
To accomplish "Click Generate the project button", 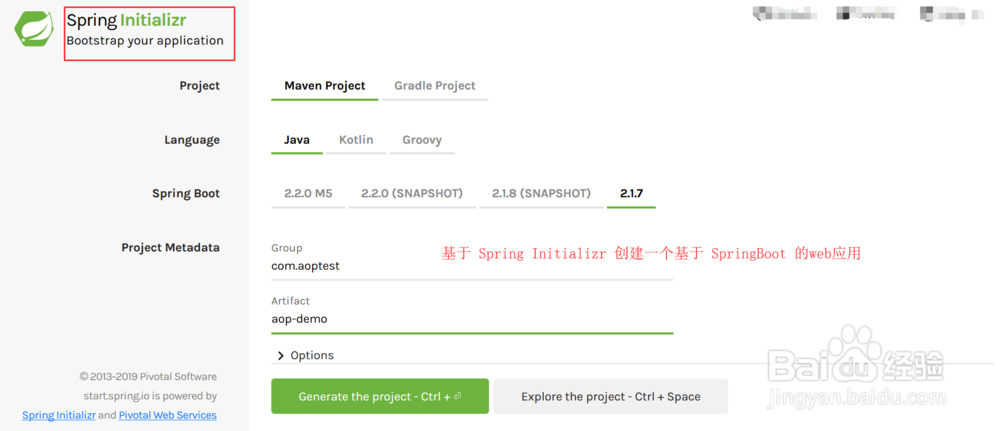I will (x=380, y=397).
